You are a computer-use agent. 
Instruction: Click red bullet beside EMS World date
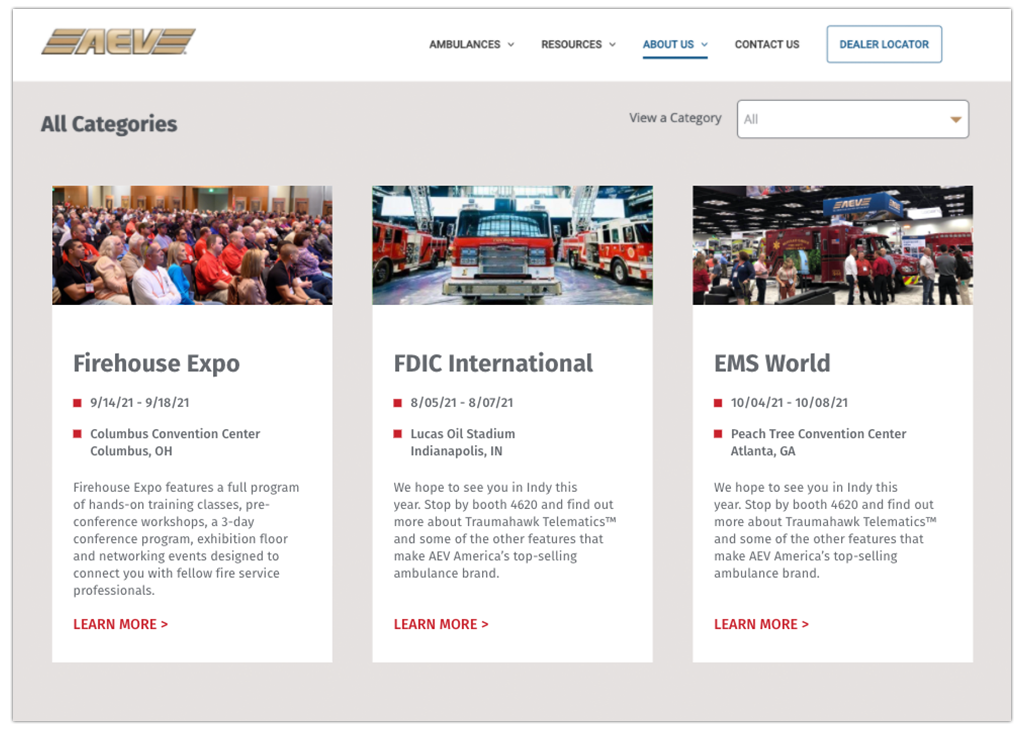coord(718,403)
